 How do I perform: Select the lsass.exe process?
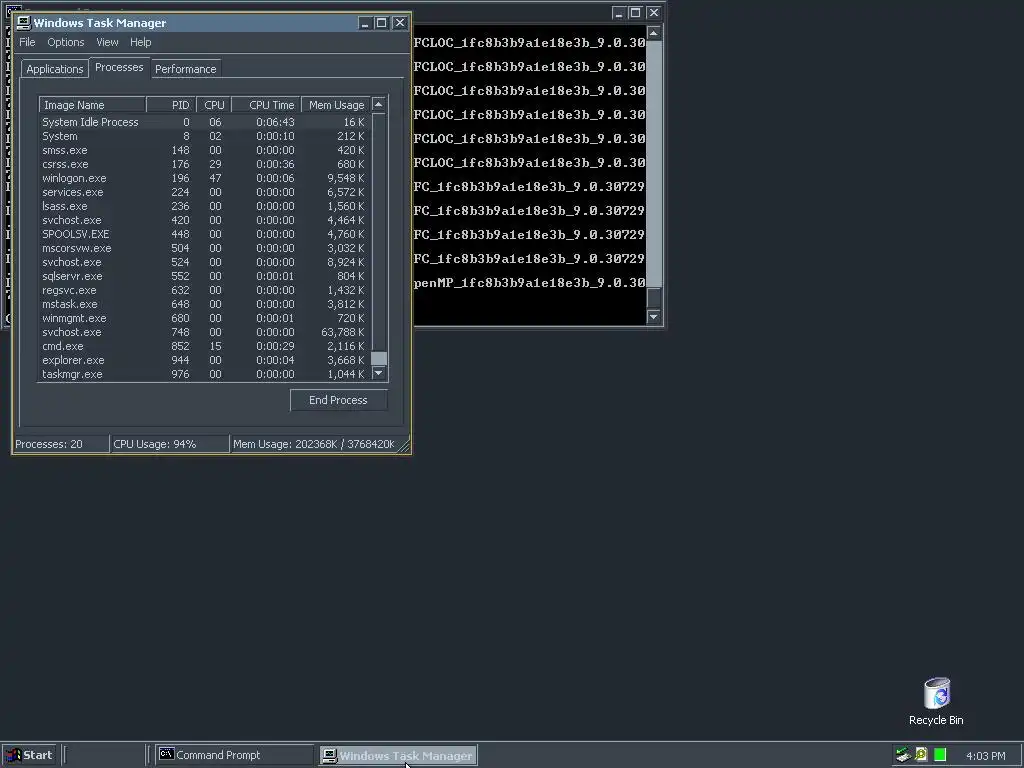pos(204,206)
